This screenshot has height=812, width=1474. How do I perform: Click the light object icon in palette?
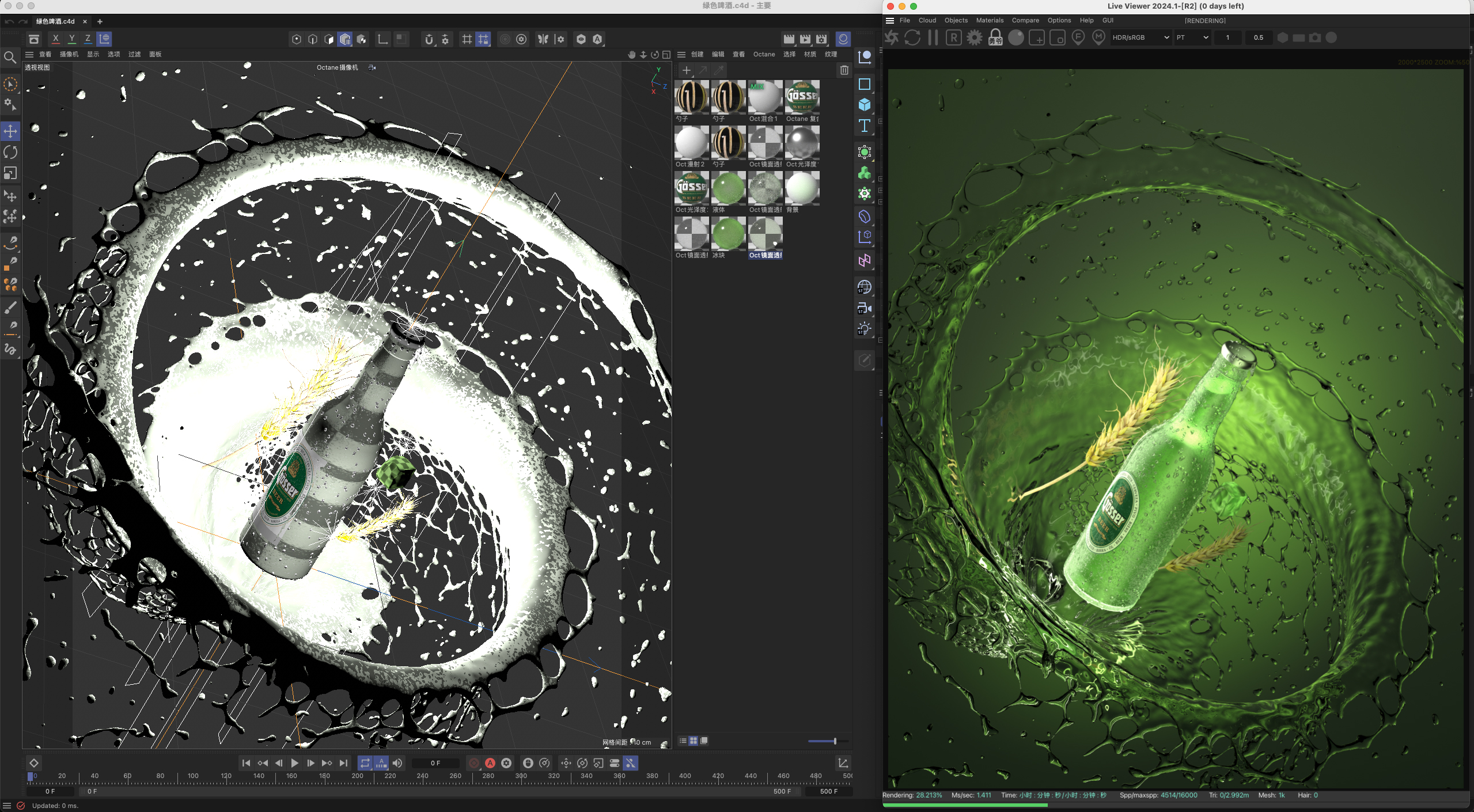[x=864, y=329]
